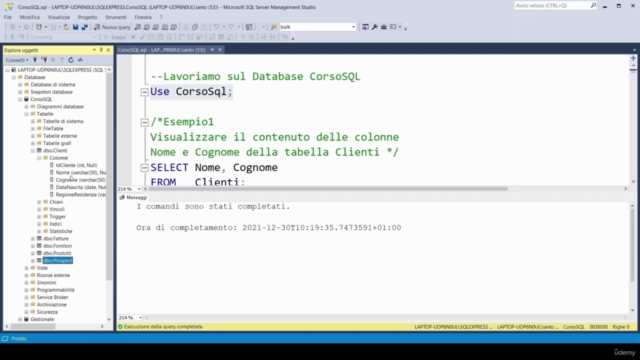This screenshot has width=640, height=360.
Task: Click the Analysis Services MDX Query icon
Action: tap(147, 27)
